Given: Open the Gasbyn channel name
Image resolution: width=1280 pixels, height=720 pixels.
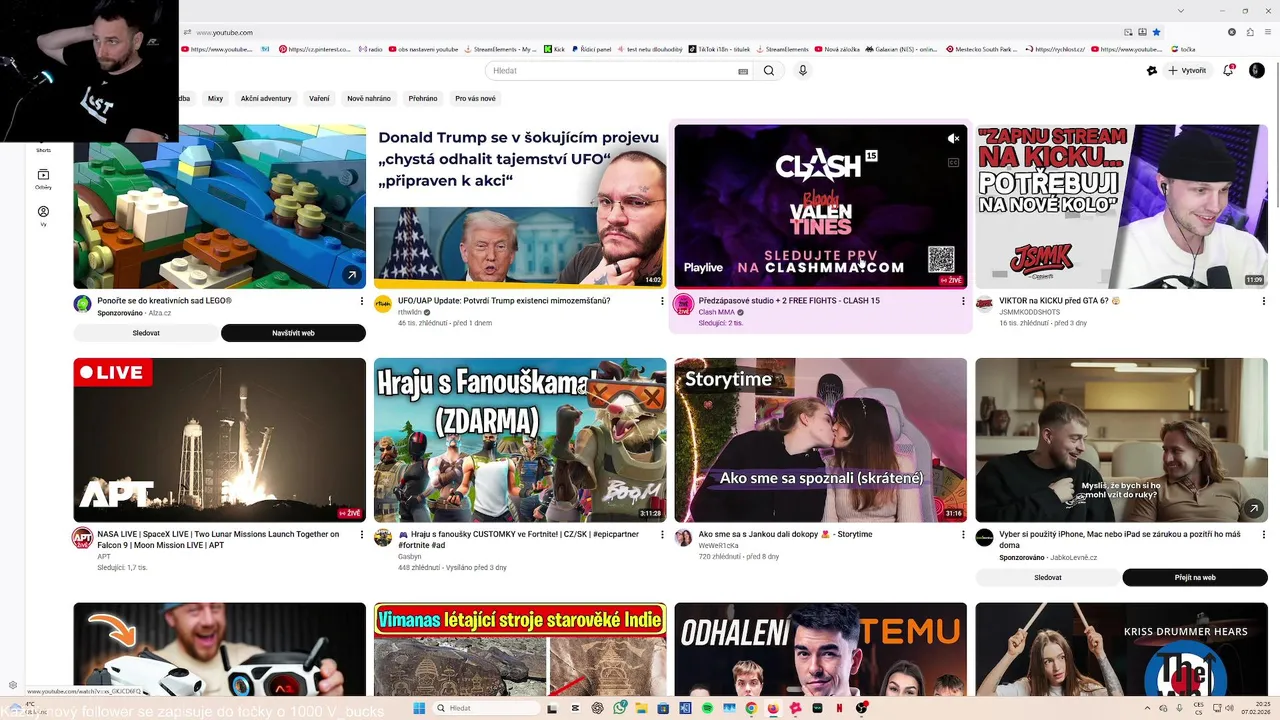Looking at the screenshot, I should [410, 556].
